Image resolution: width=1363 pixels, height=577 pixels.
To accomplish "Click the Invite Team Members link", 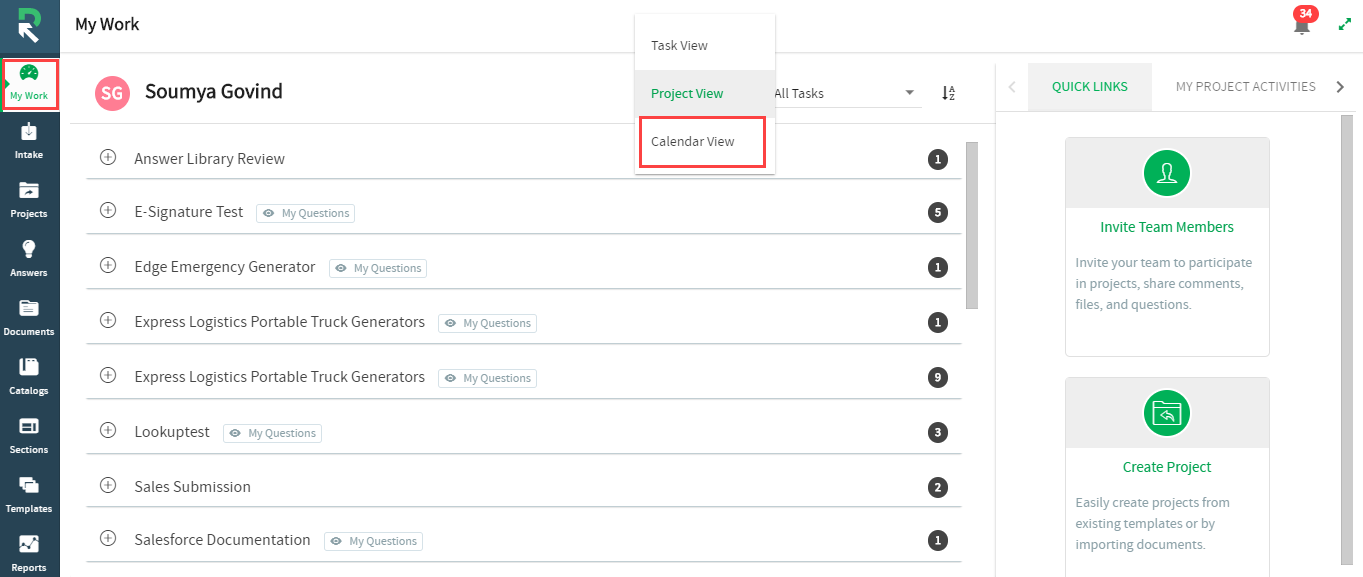I will [1166, 227].
